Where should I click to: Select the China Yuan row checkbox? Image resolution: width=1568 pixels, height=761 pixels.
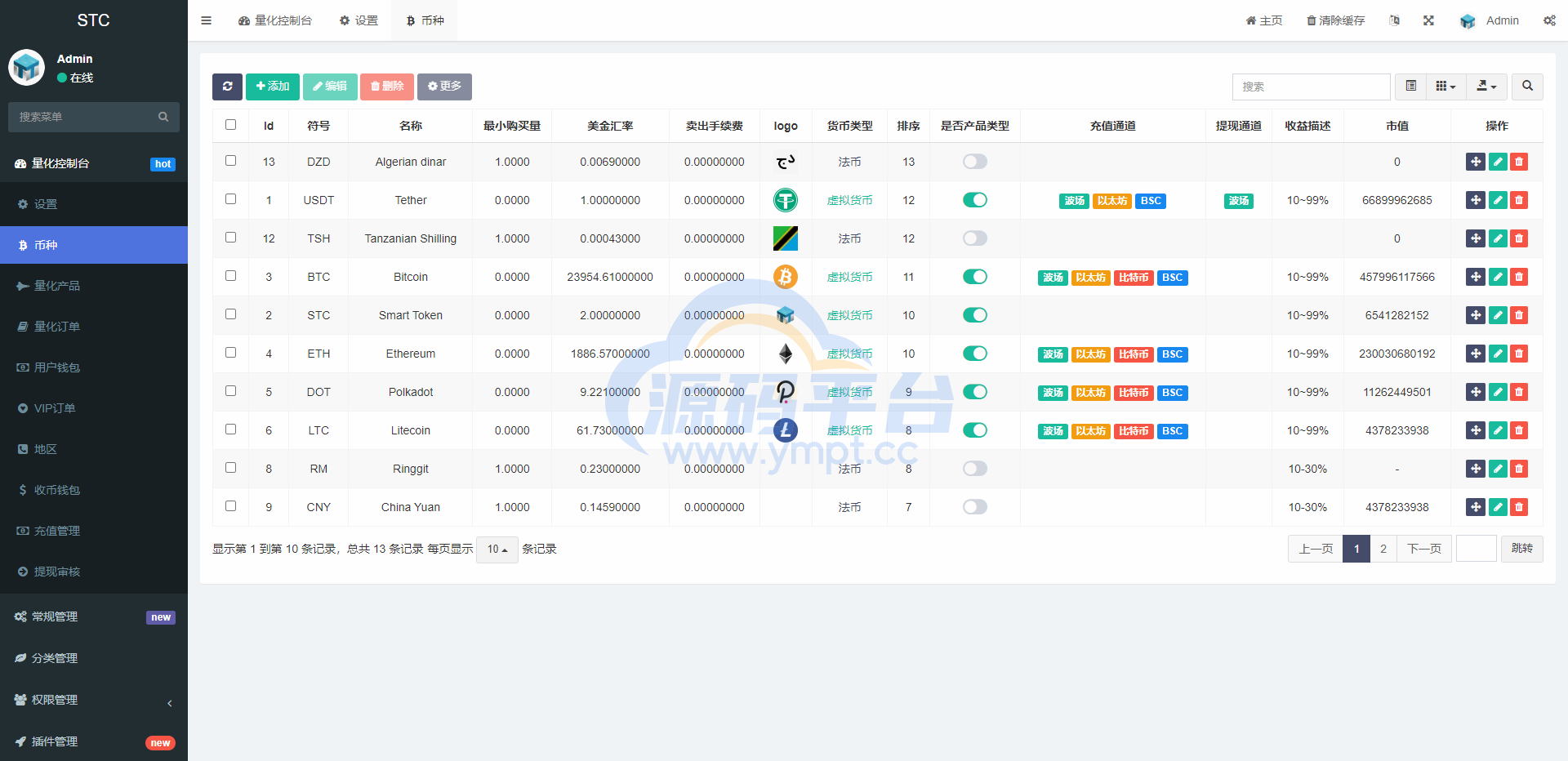[x=230, y=506]
